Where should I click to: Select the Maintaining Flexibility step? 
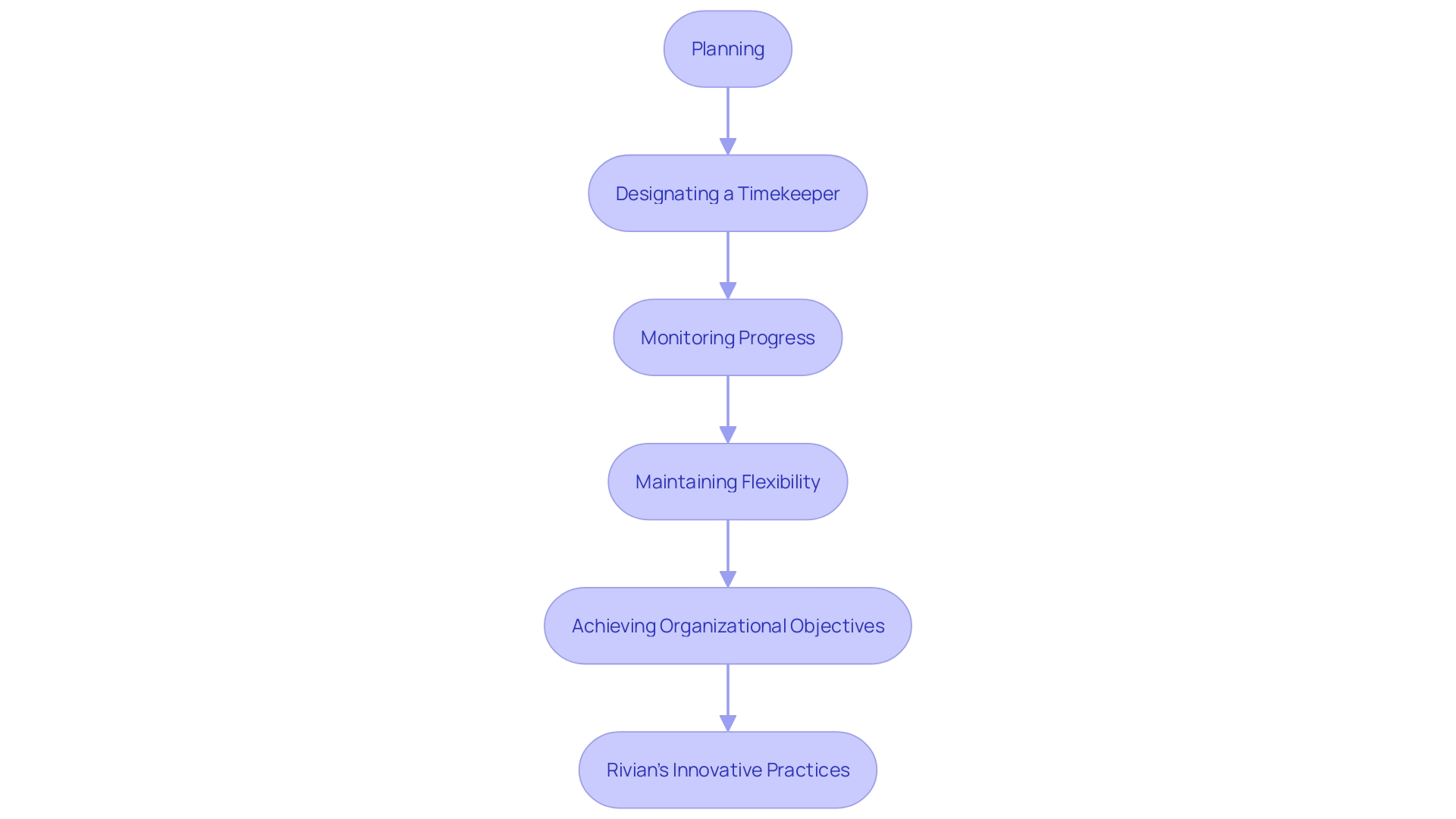point(728,481)
